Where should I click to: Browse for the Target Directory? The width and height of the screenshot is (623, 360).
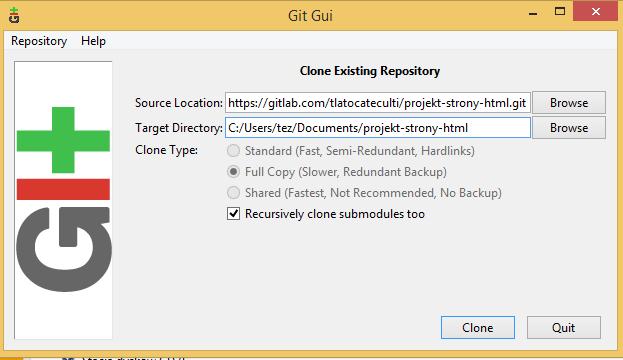coord(569,128)
